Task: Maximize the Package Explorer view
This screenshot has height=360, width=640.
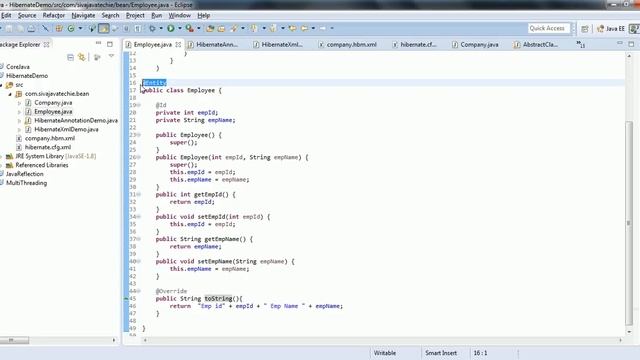Action: click(x=110, y=44)
